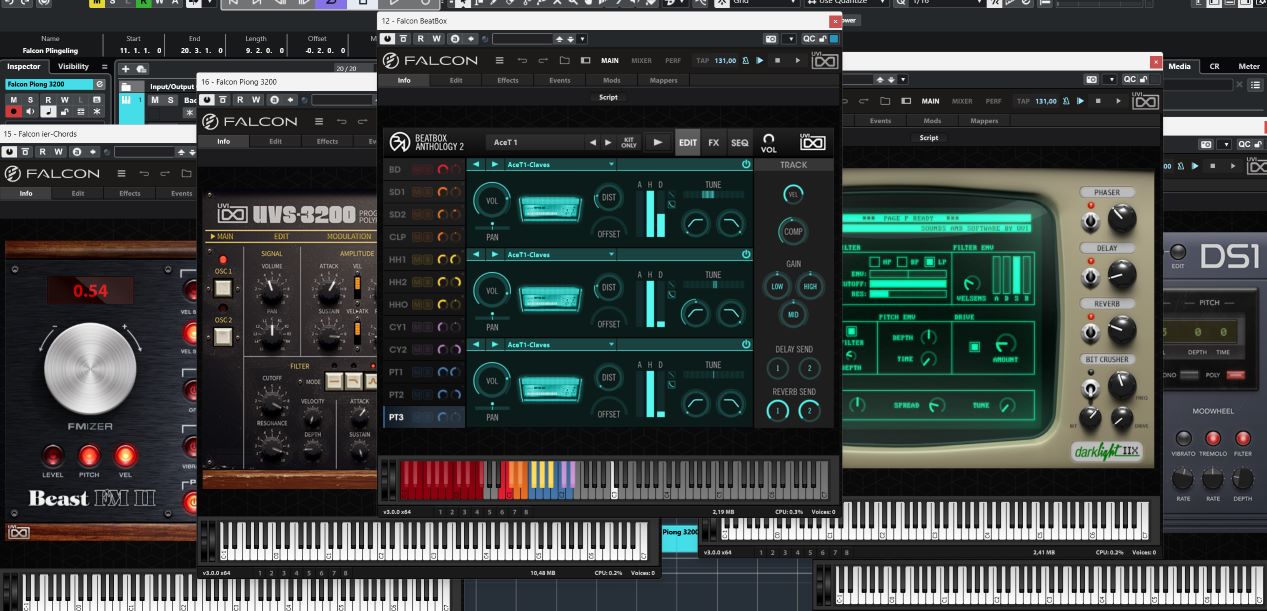Toggle power on the first AceT1-Claves layer
This screenshot has width=1267, height=611.
point(746,164)
